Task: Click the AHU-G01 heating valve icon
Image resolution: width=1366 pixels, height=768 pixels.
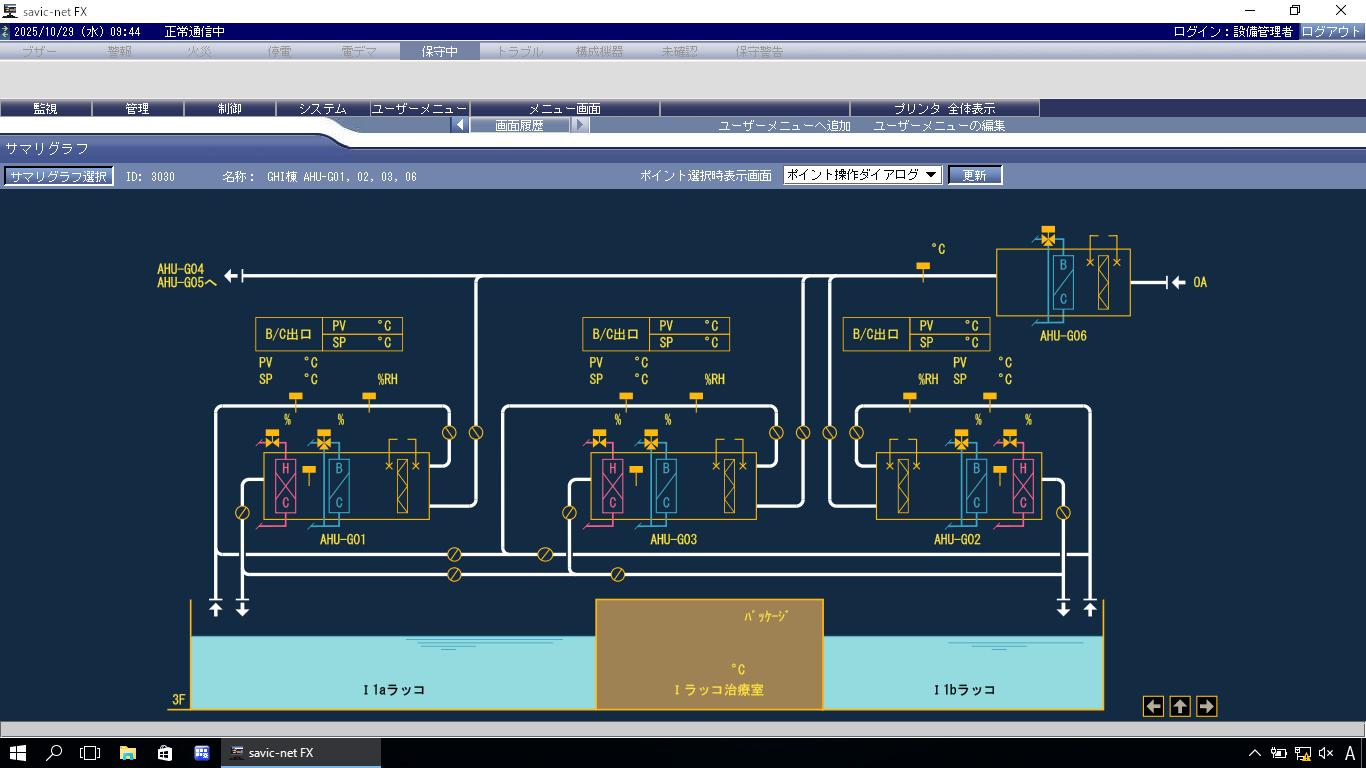Action: [272, 439]
